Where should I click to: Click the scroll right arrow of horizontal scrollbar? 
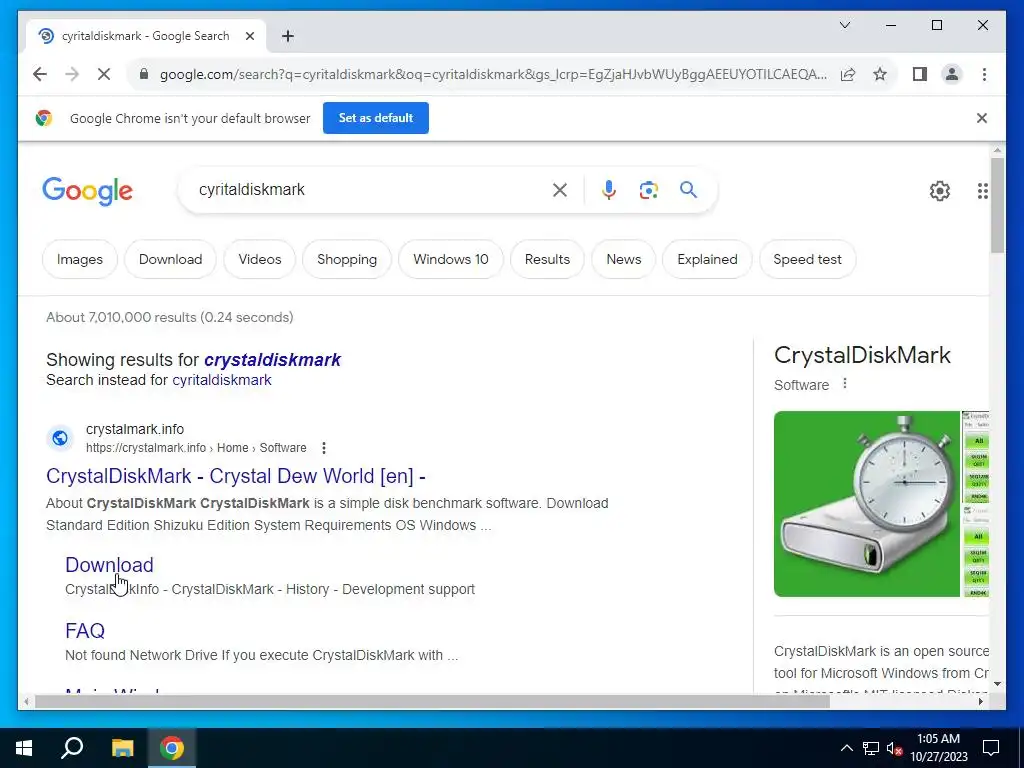[x=980, y=701]
